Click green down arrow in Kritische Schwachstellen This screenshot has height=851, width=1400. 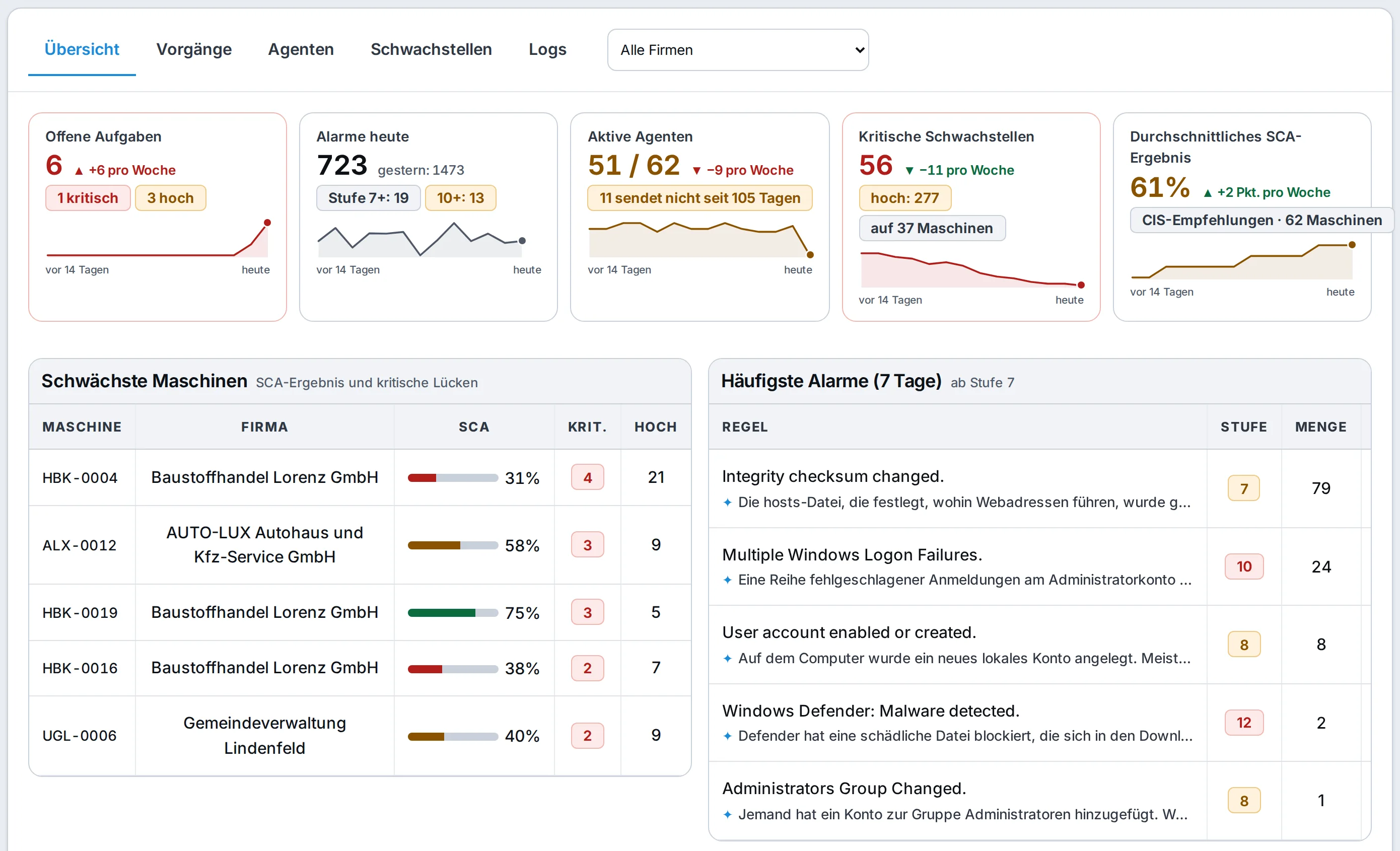click(909, 170)
